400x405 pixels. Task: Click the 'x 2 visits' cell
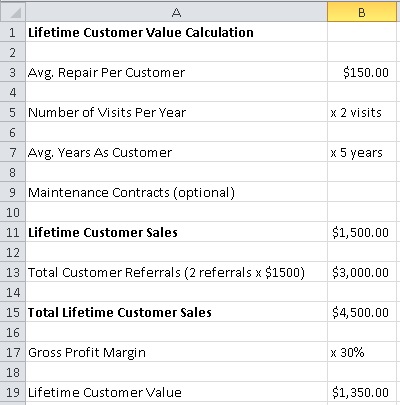(x=362, y=112)
